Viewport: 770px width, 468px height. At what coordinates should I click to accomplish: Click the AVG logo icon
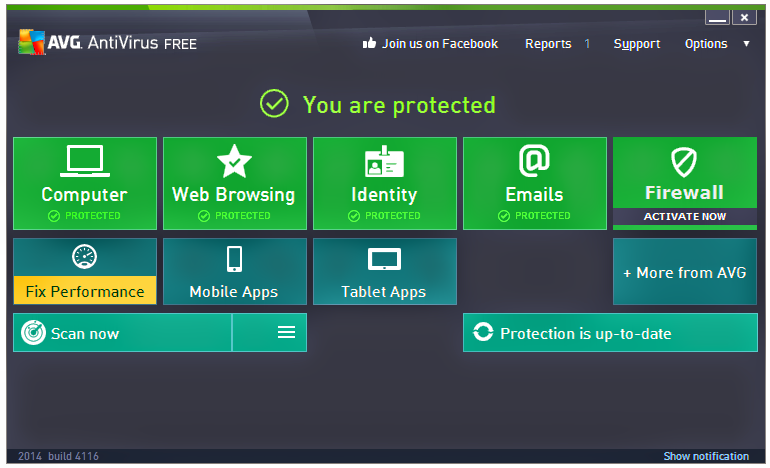point(31,42)
